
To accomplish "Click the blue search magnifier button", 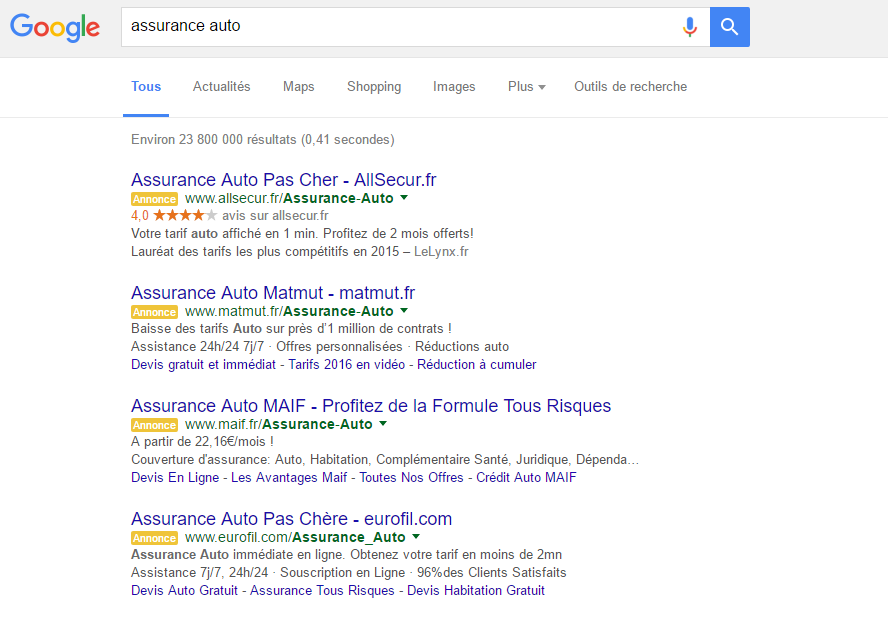I will coord(729,27).
